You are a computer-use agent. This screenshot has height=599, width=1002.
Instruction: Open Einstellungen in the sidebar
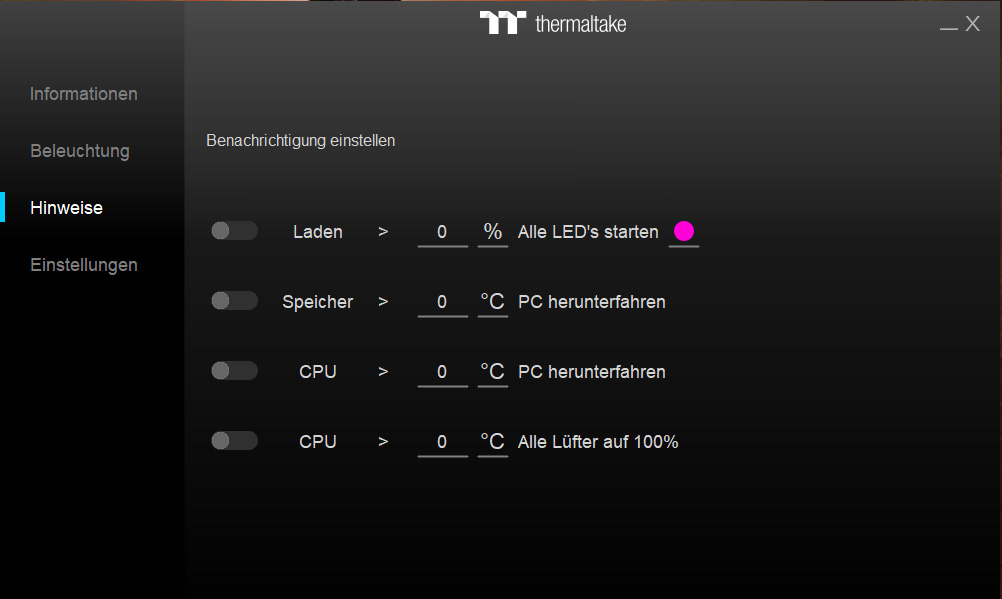coord(84,265)
